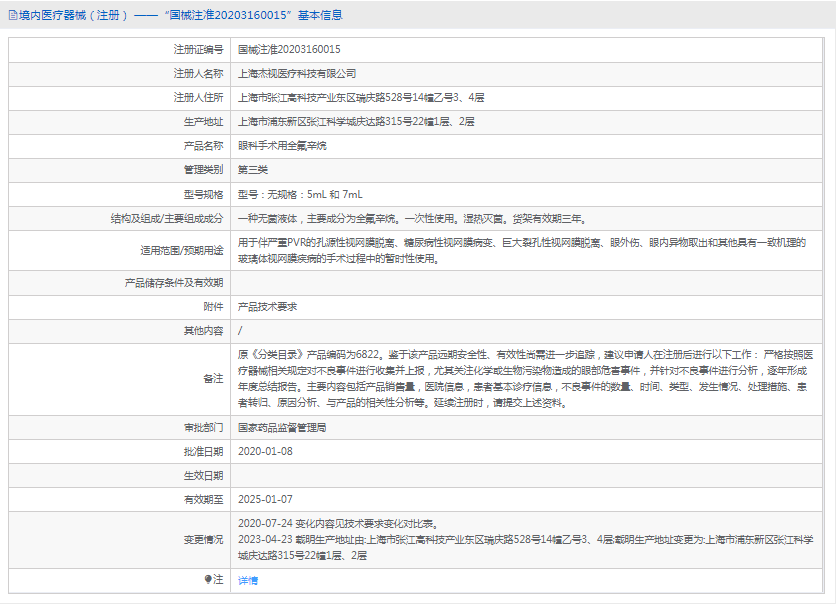The width and height of the screenshot is (836, 606).
Task: Click approving department 国家药品监督管理局
Action: click(282, 427)
